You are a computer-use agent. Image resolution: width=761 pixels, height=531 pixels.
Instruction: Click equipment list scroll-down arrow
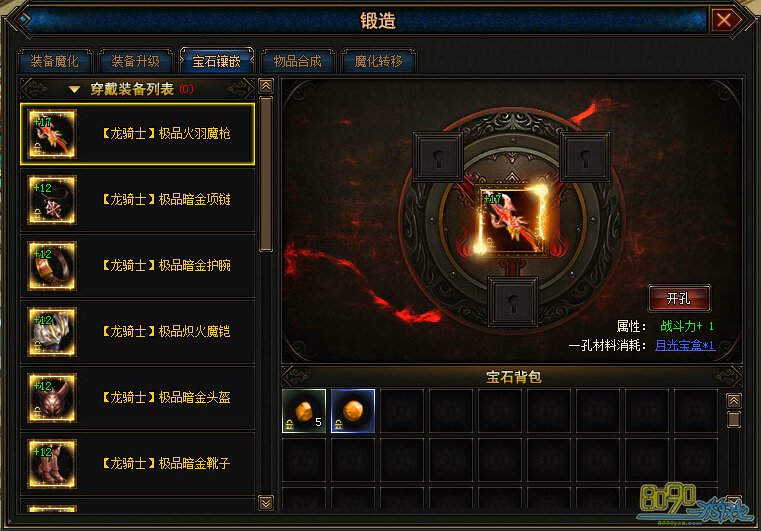coord(266,502)
